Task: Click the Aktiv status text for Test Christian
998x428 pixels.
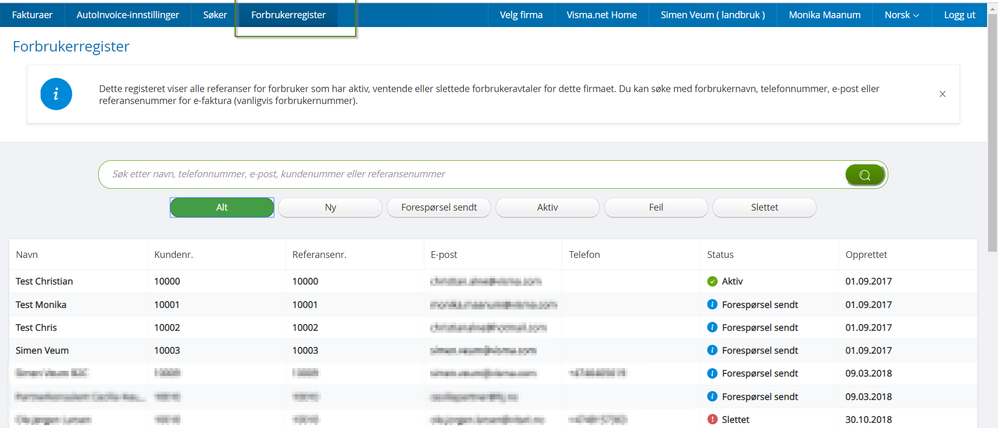Action: 733,281
